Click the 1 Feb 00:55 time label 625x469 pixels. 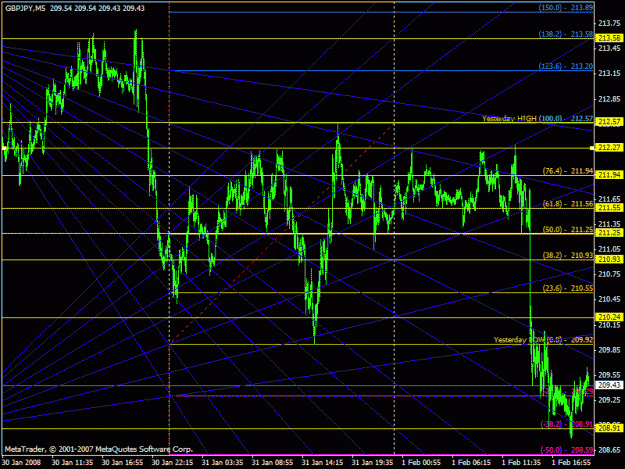tap(421, 462)
